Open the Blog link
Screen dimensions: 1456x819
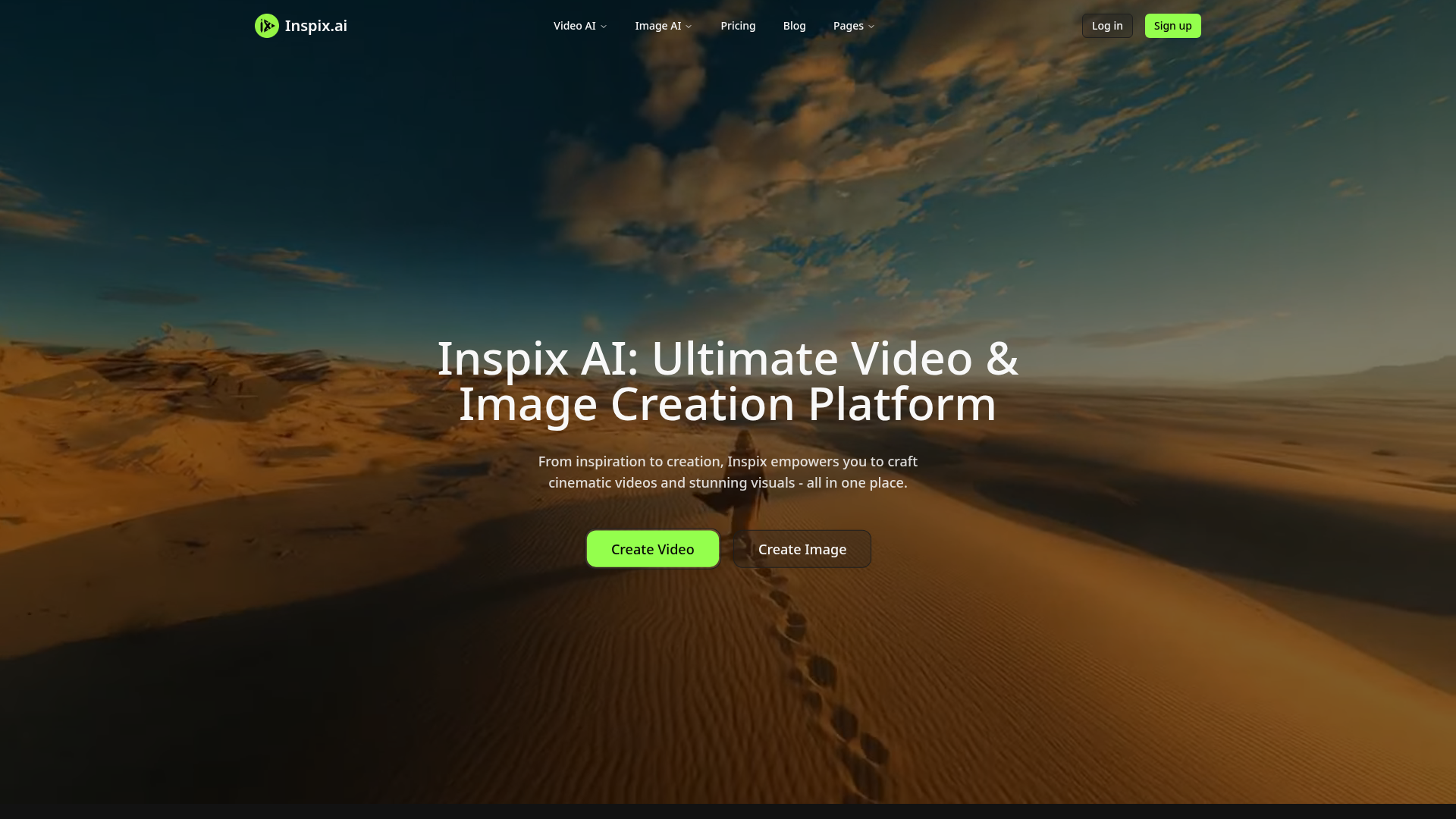794,26
